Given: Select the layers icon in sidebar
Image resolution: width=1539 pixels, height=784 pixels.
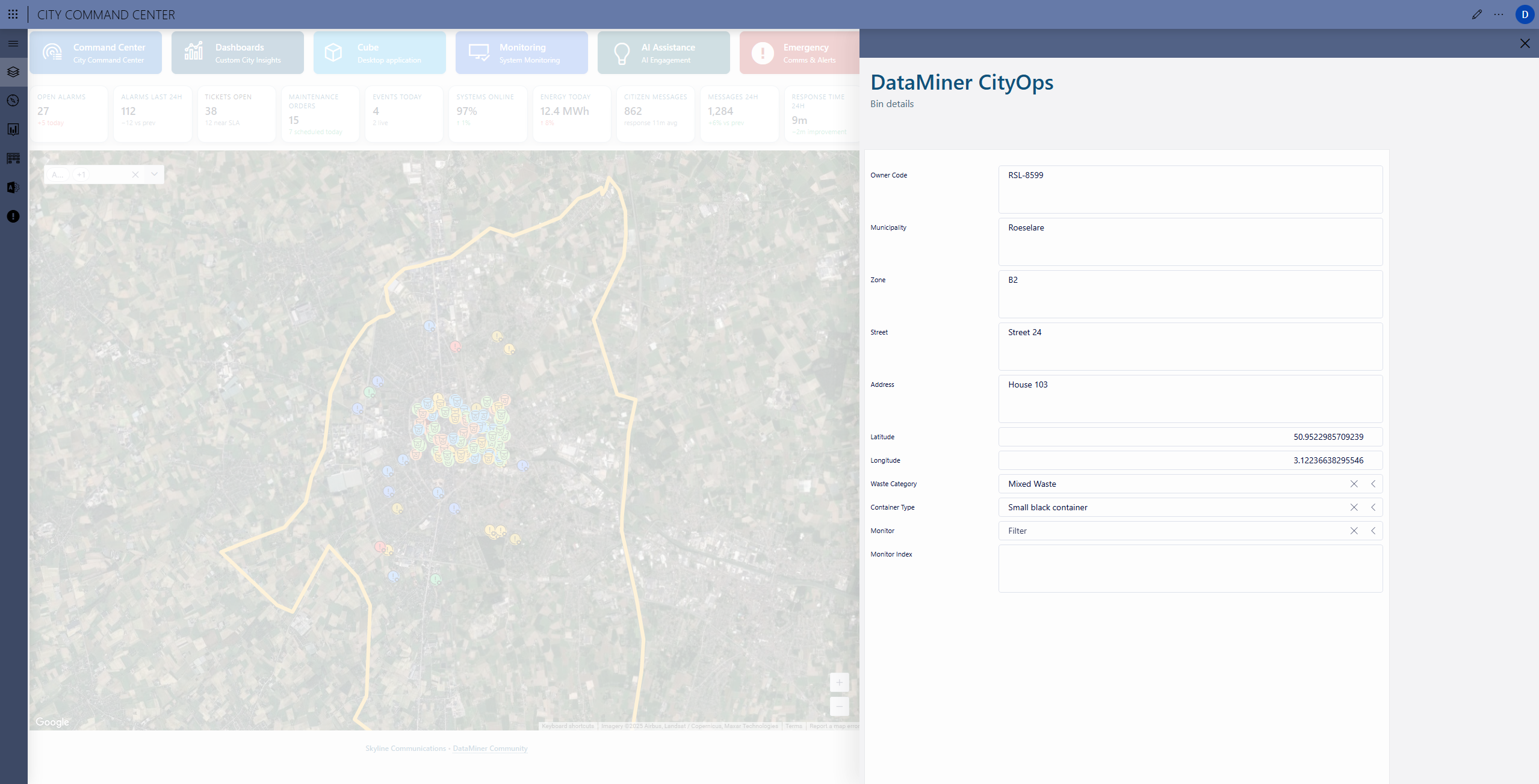Looking at the screenshot, I should (13, 72).
